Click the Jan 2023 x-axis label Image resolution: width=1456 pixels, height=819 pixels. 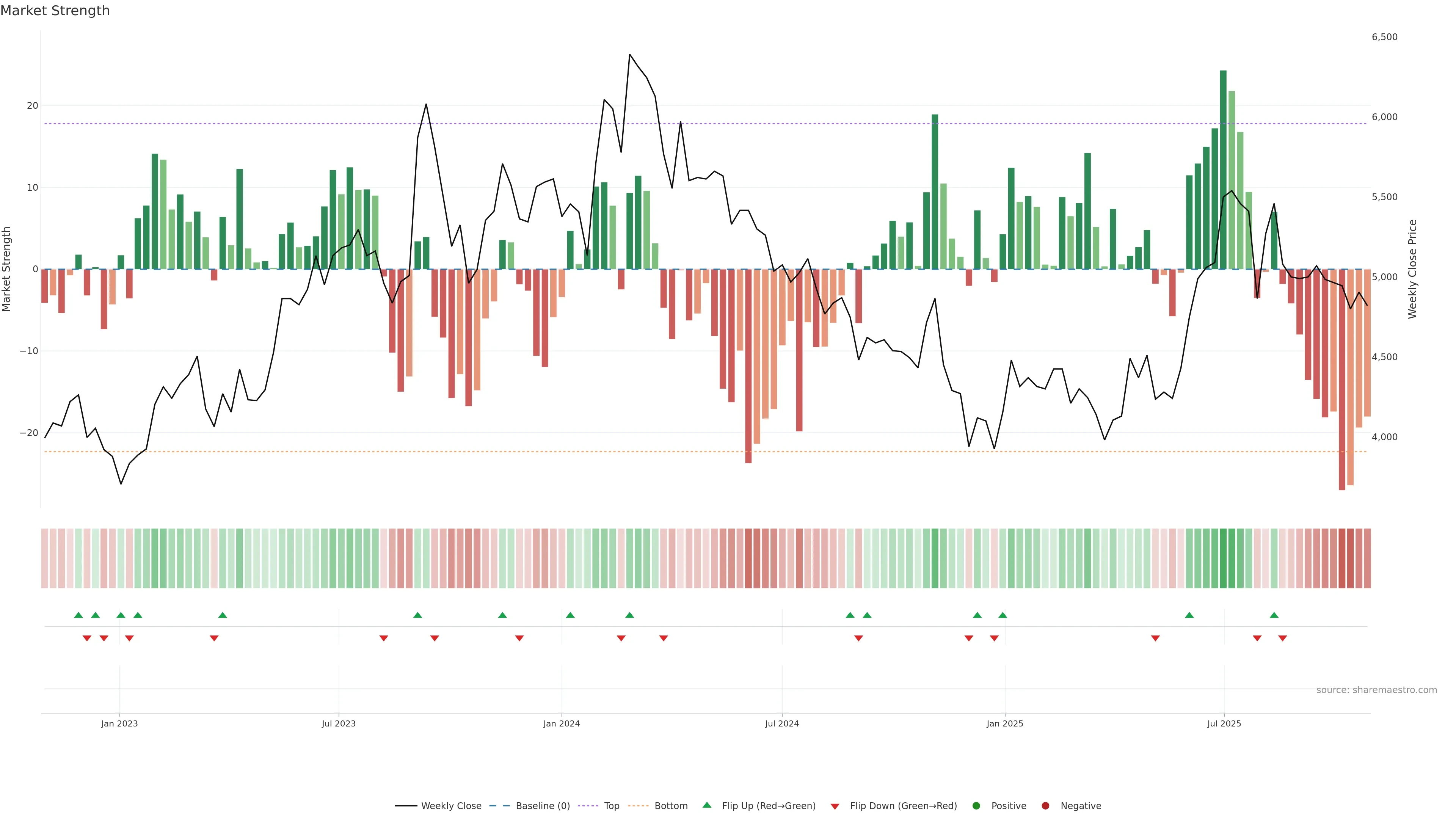click(x=119, y=723)
